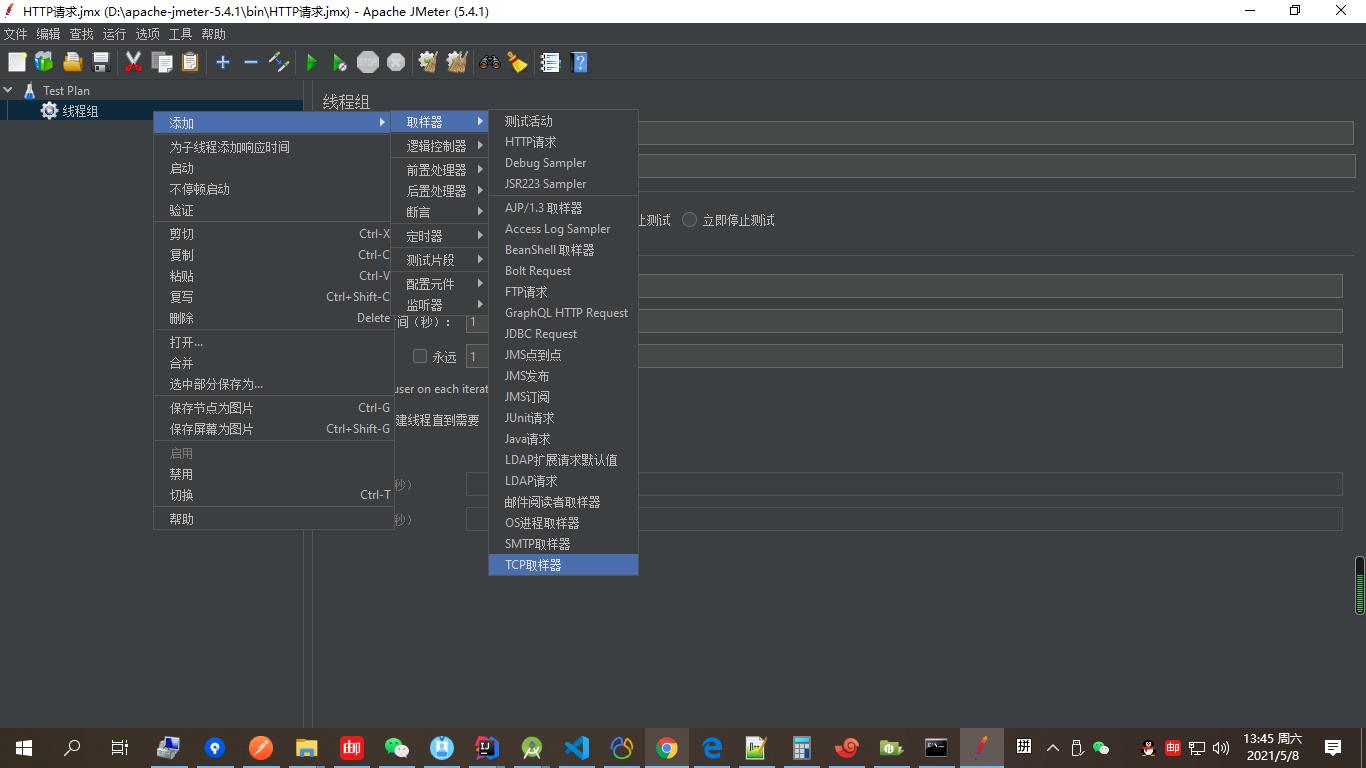
Task: Click the grey Shutdown icon
Action: [x=396, y=62]
